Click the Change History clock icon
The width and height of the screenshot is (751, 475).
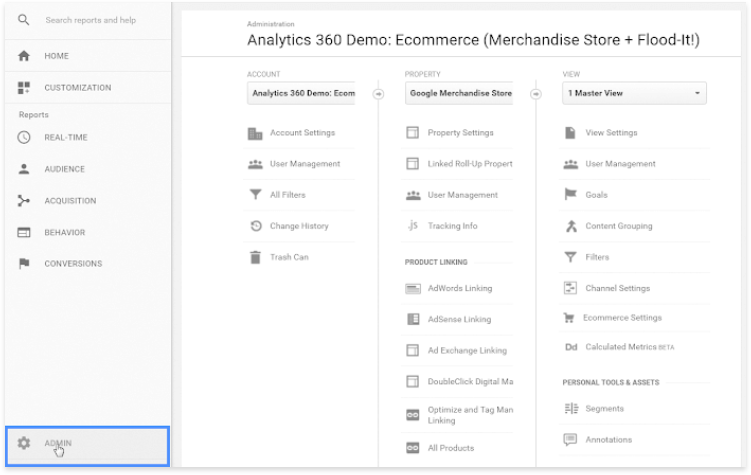pyautogui.click(x=255, y=226)
